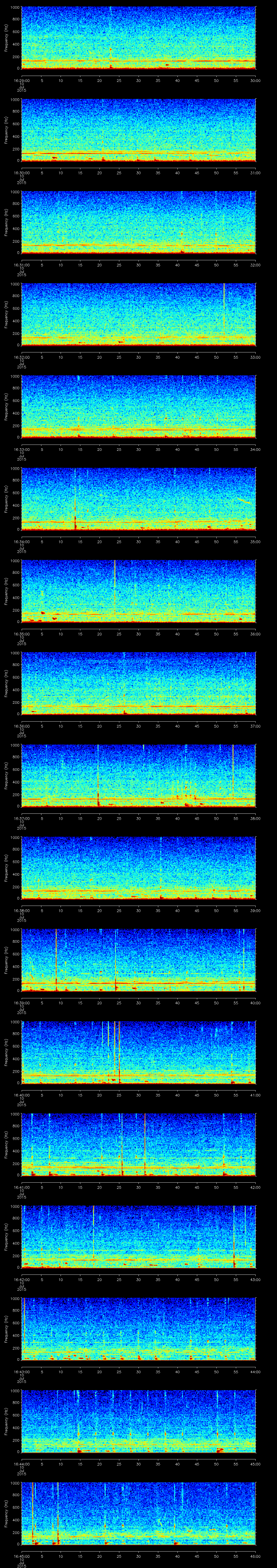Click the '16:39:00' start time label
Screen dimensions: 277x1568
pyautogui.click(x=21, y=1003)
